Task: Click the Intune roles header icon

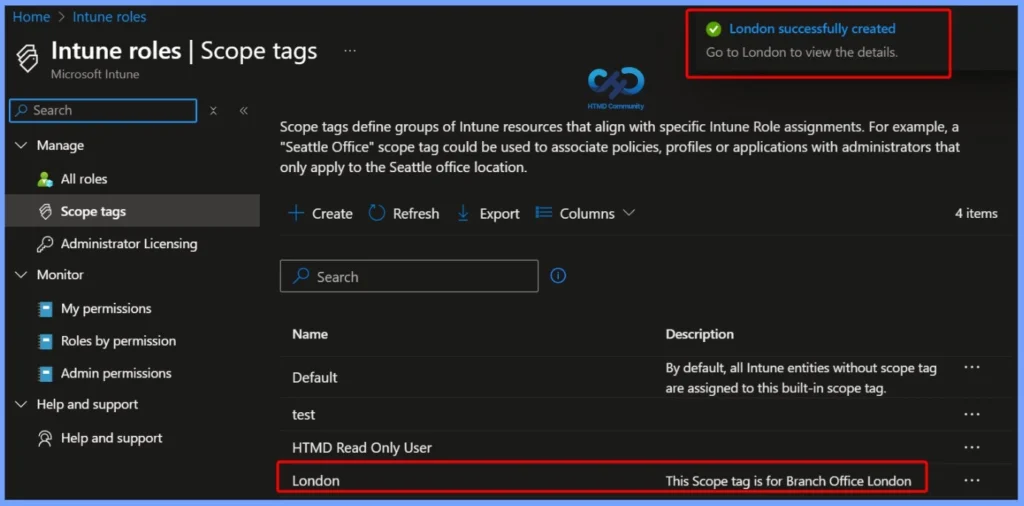Action: 27,59
